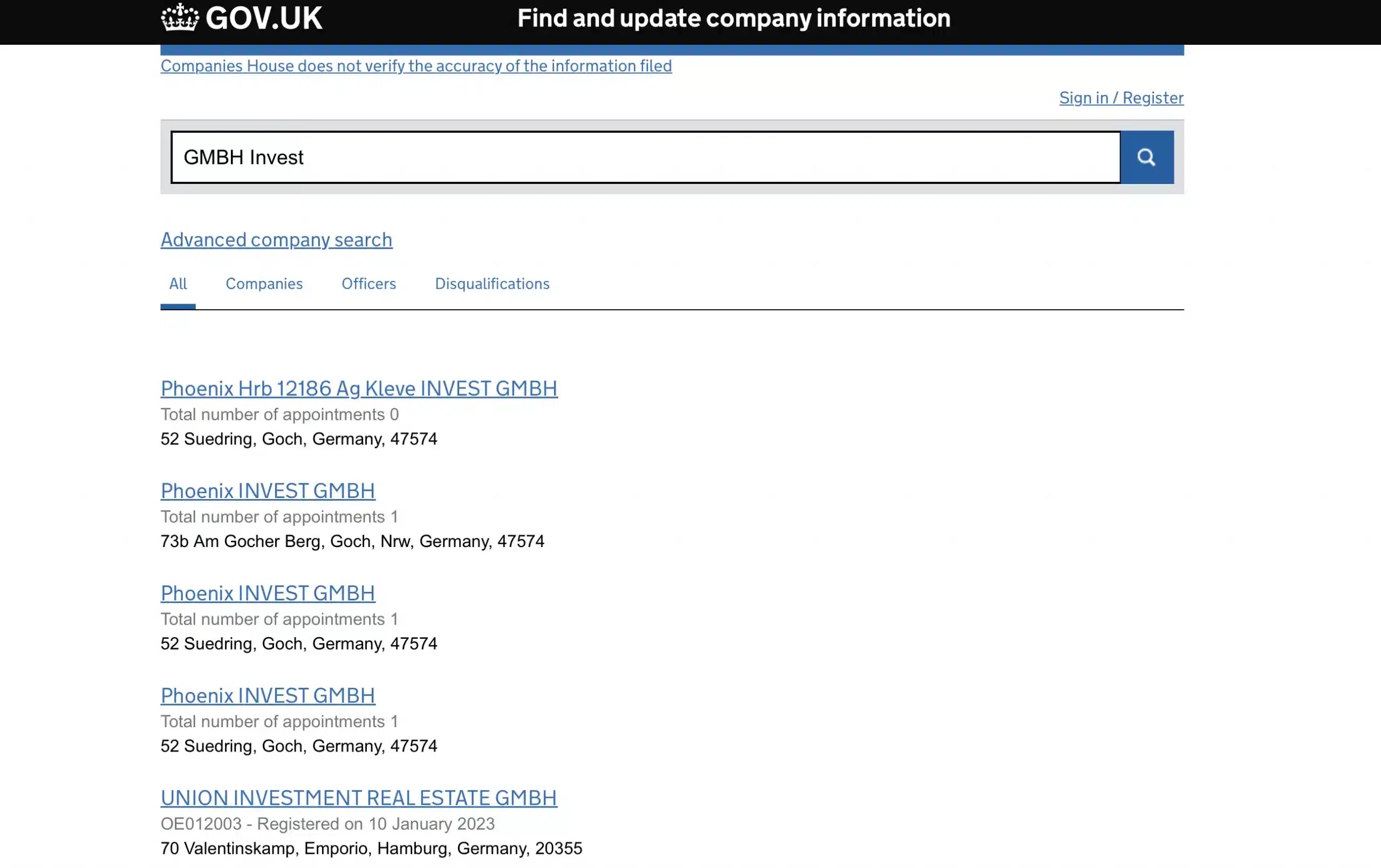Click the GOV.UK crown logo

pos(242,18)
